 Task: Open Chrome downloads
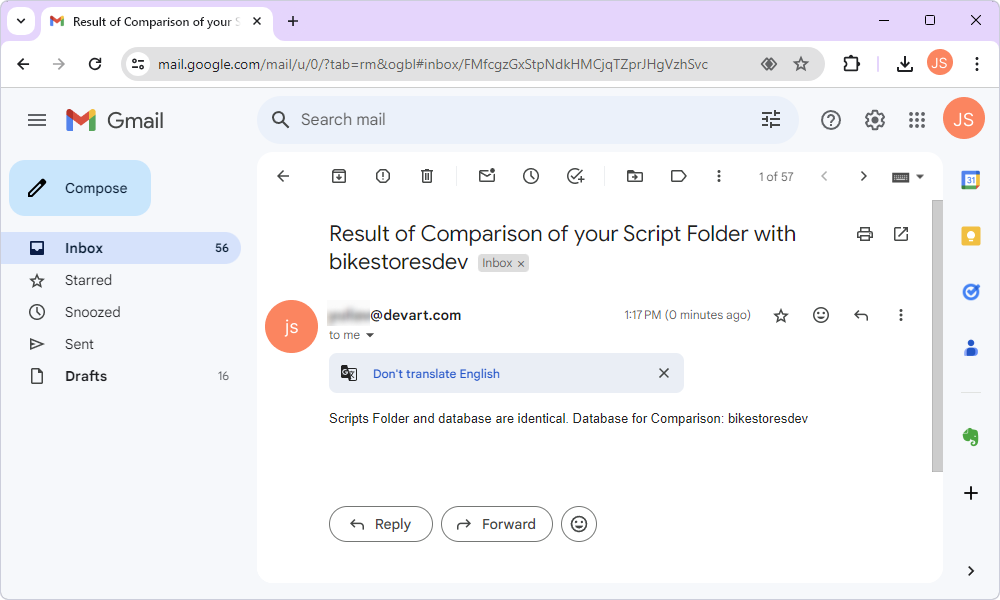click(904, 64)
